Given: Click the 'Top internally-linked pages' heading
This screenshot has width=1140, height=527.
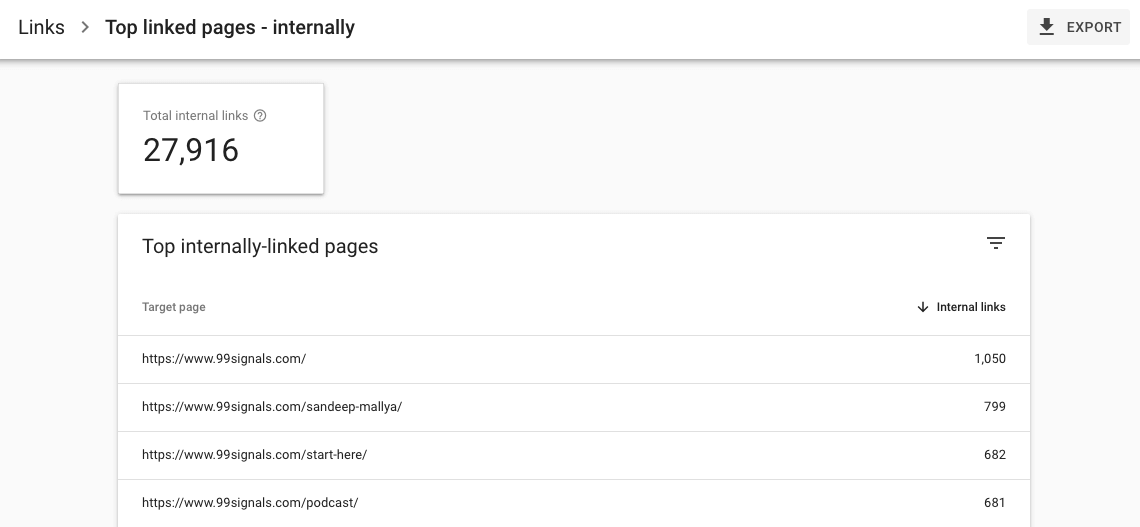Looking at the screenshot, I should click(x=260, y=246).
